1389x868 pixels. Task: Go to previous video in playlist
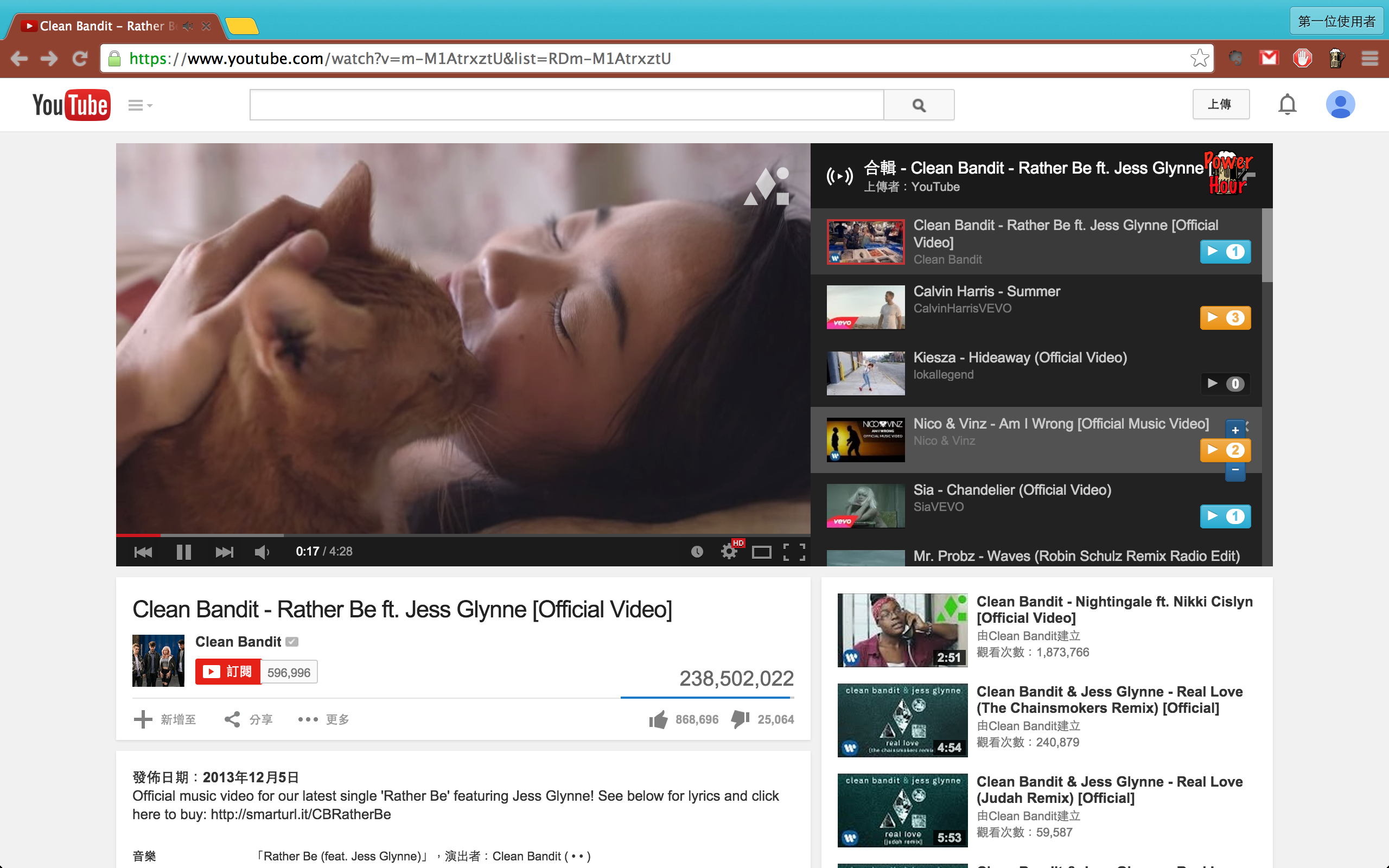(x=143, y=552)
